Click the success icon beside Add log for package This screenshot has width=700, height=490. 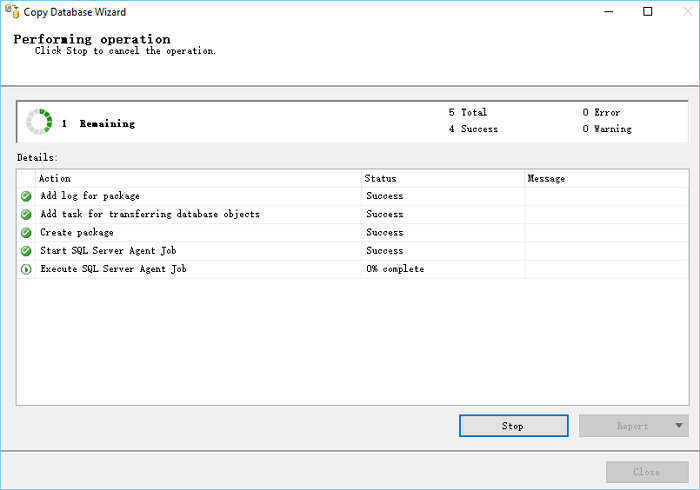pos(26,196)
